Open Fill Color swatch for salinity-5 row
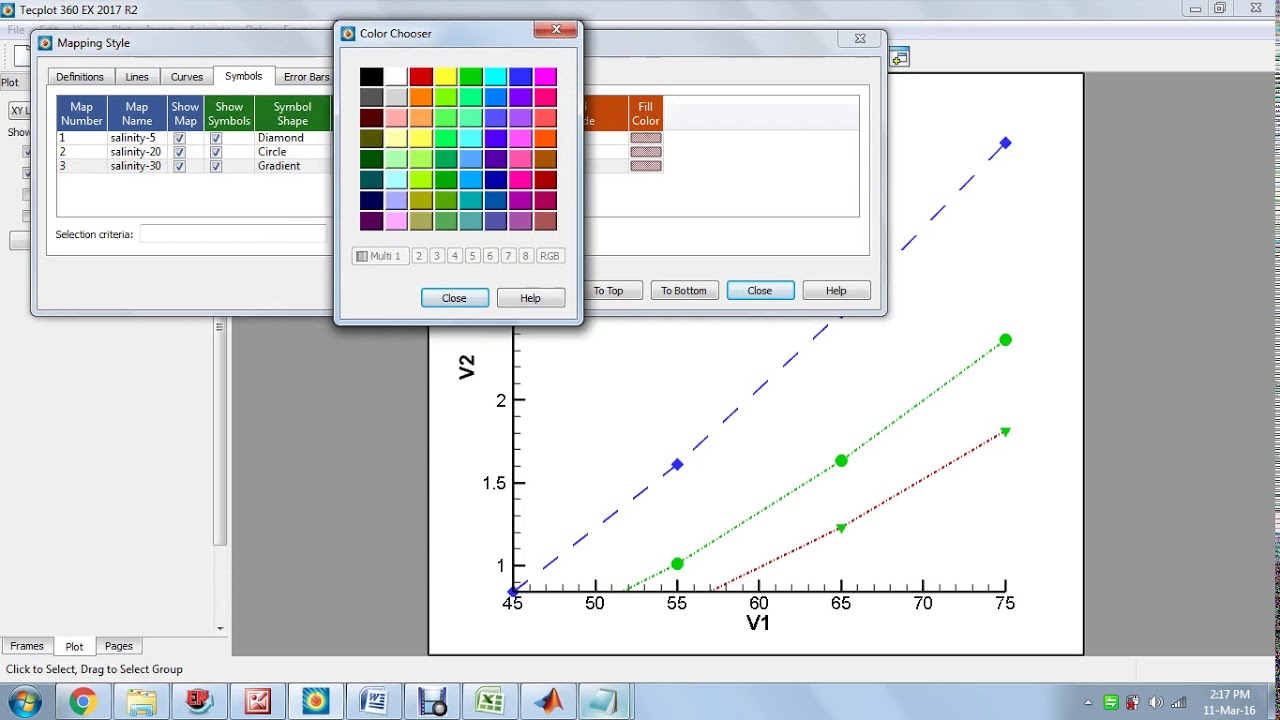The width and height of the screenshot is (1280, 720). click(x=646, y=138)
